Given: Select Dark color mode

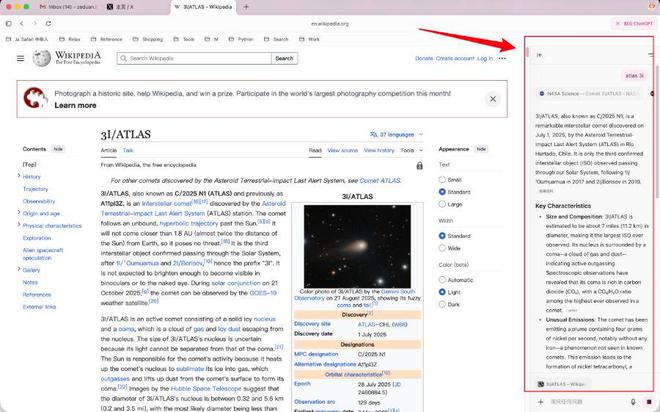Looking at the screenshot, I should 443,304.
